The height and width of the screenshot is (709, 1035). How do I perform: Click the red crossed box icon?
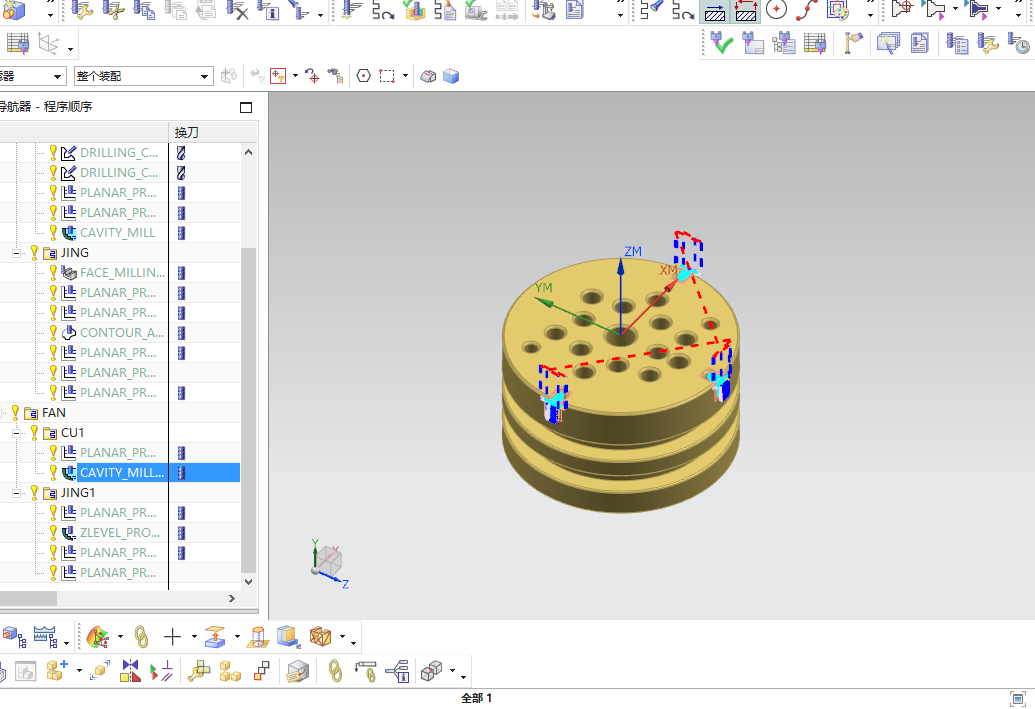point(320,637)
